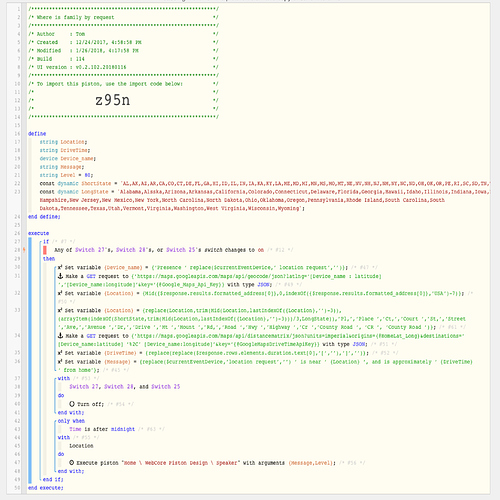This screenshot has height=500, width=500.
Task: Click the 'with' block of Switch 27, 28, 25
Action: (64, 378)
